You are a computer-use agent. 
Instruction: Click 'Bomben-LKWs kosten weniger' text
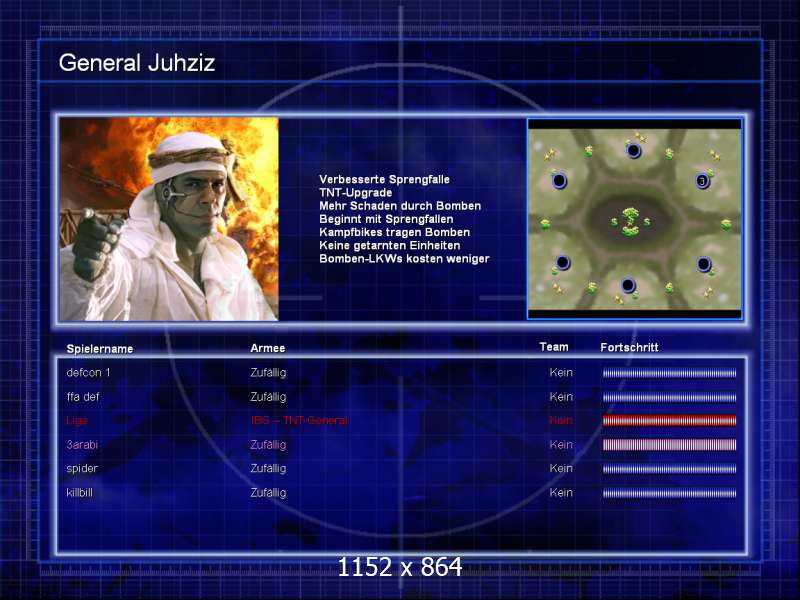click(x=404, y=259)
